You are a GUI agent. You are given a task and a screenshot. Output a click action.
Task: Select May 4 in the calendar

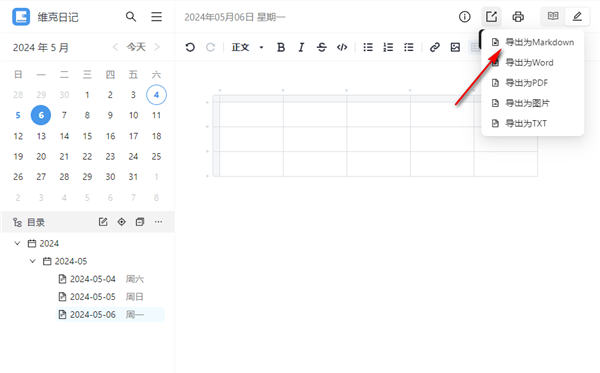click(156, 94)
